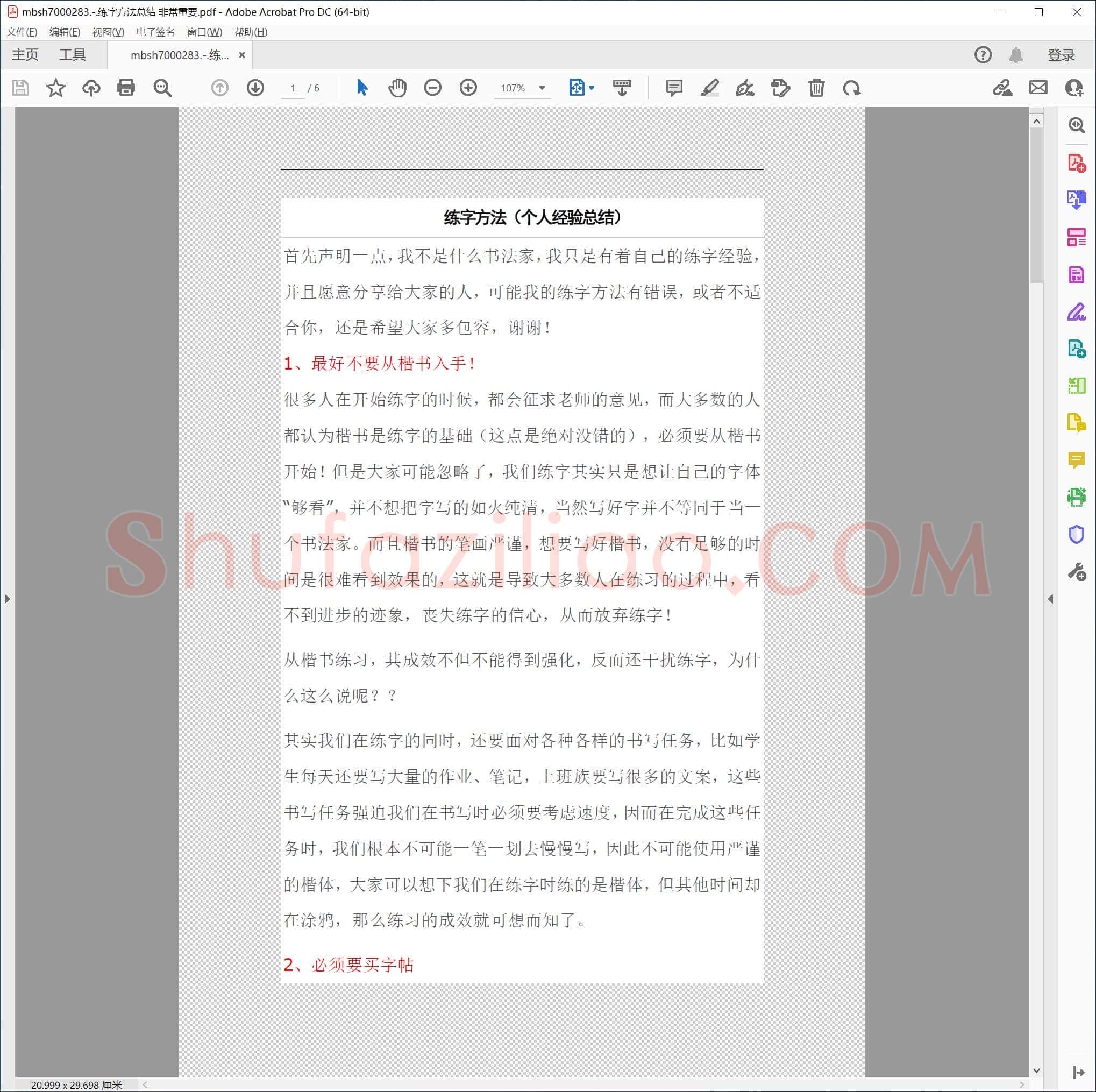Open the 编辑(E) menu

(65, 32)
